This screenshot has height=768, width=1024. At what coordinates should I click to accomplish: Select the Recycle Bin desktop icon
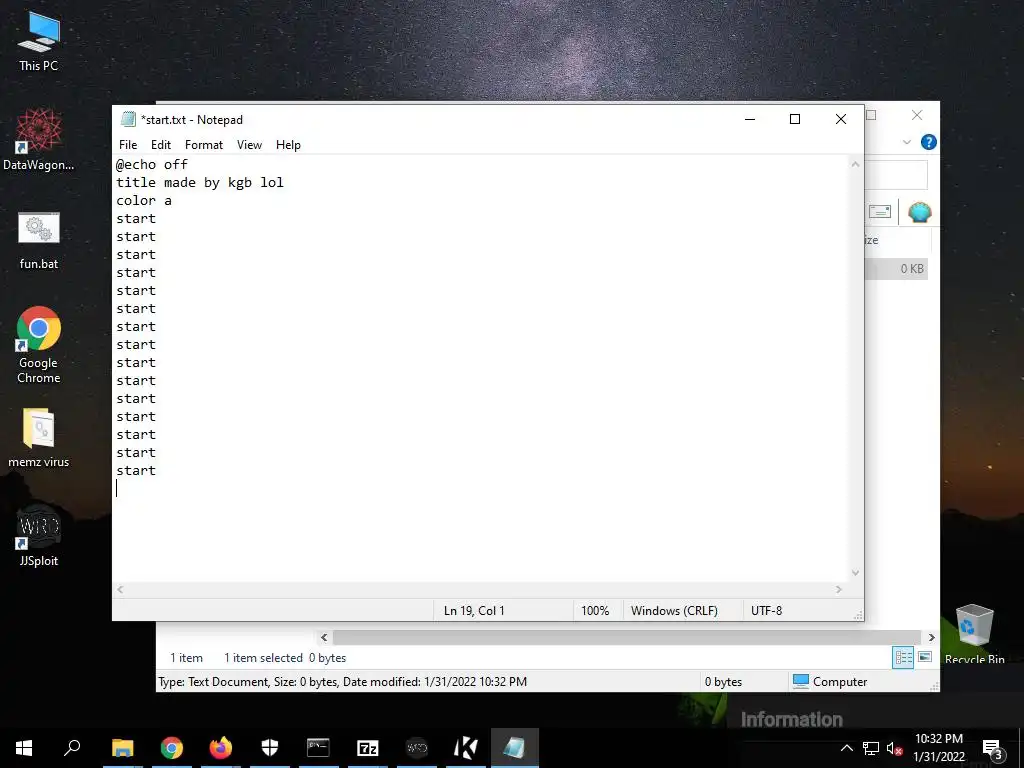pos(974,632)
